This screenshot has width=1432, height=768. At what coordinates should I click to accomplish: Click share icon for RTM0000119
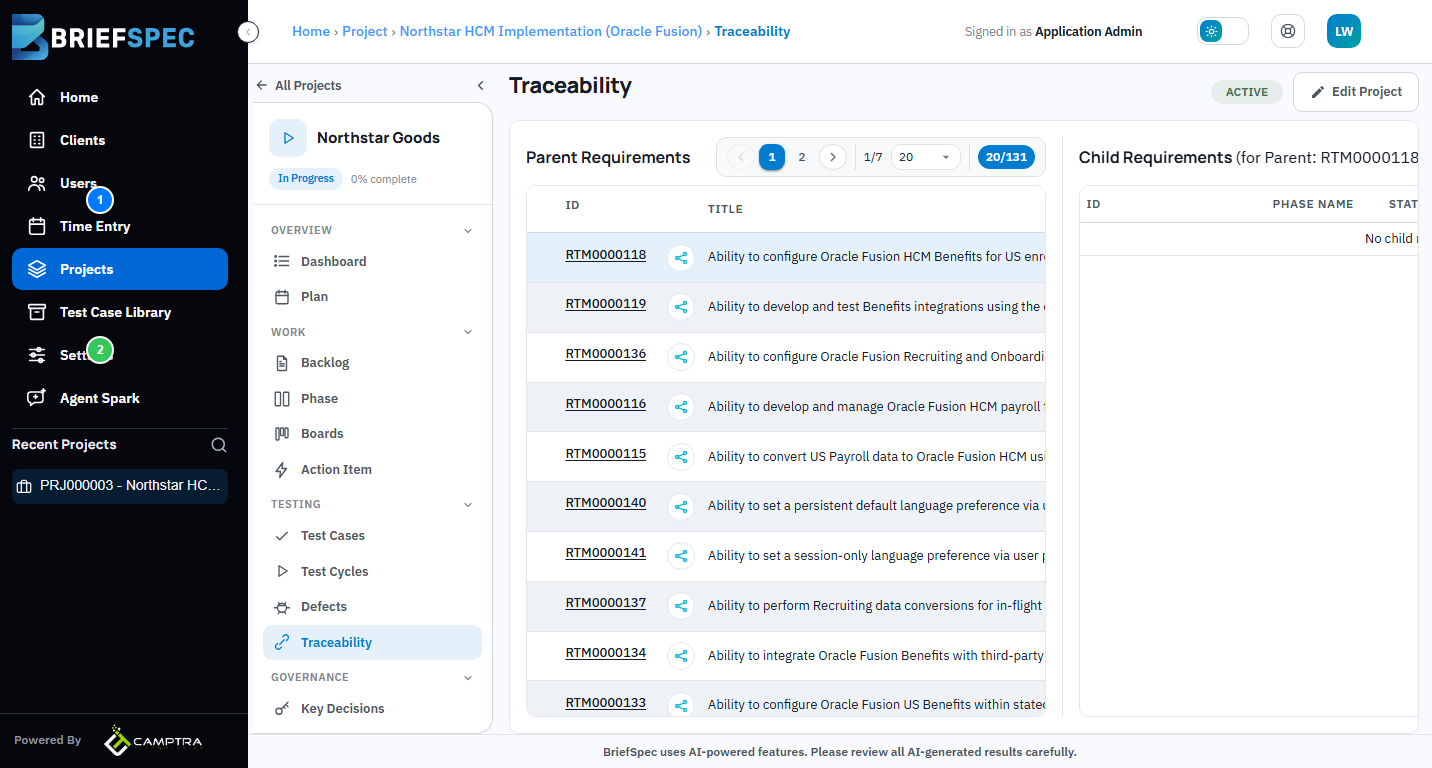[x=681, y=307]
